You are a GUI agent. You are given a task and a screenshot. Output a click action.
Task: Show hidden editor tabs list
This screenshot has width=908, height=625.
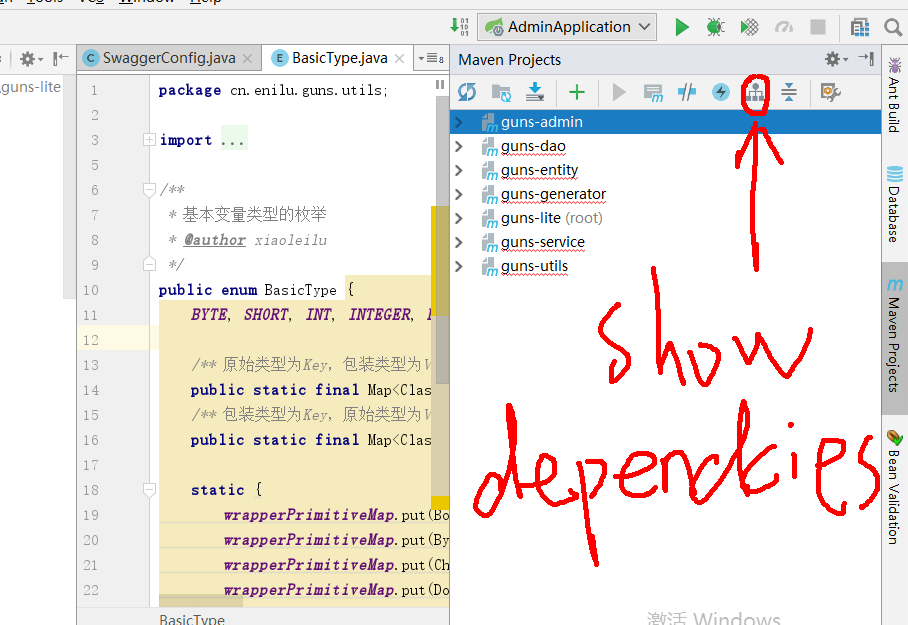click(x=431, y=58)
